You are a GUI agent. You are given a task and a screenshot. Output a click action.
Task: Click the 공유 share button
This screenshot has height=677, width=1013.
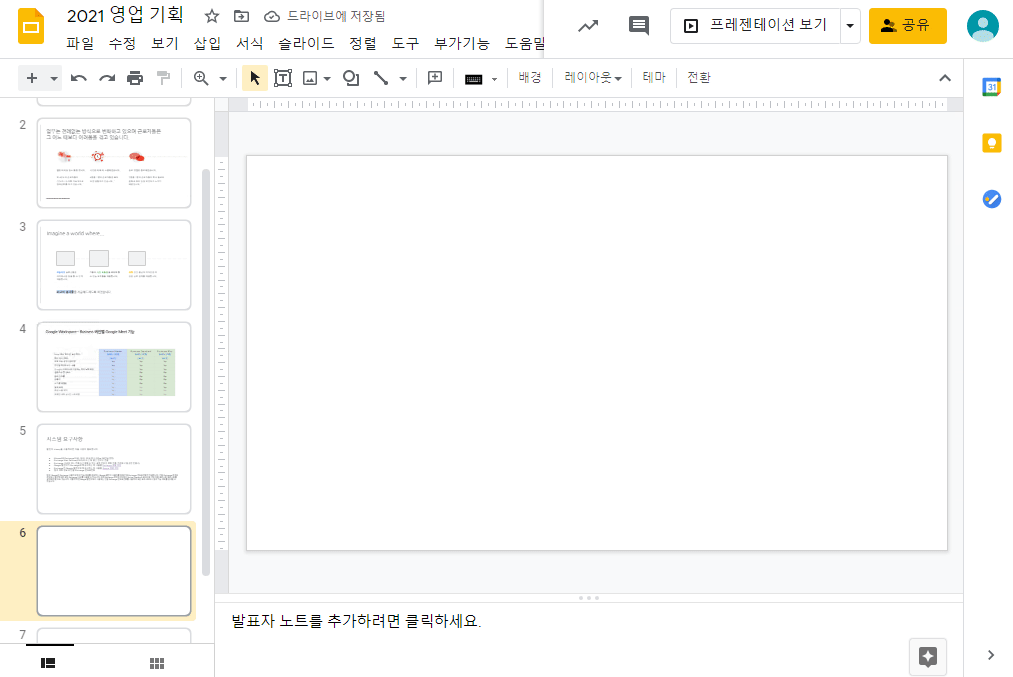tap(908, 26)
